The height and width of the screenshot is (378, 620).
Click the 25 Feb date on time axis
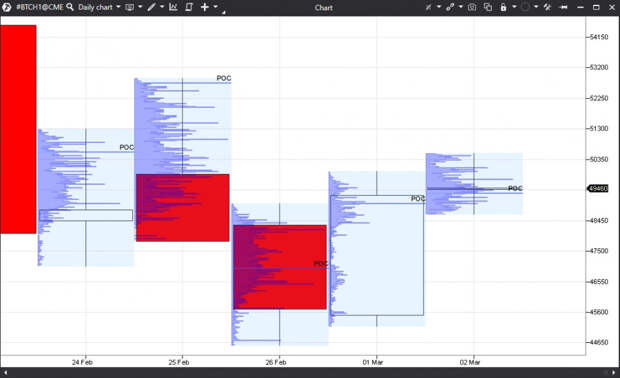click(179, 362)
